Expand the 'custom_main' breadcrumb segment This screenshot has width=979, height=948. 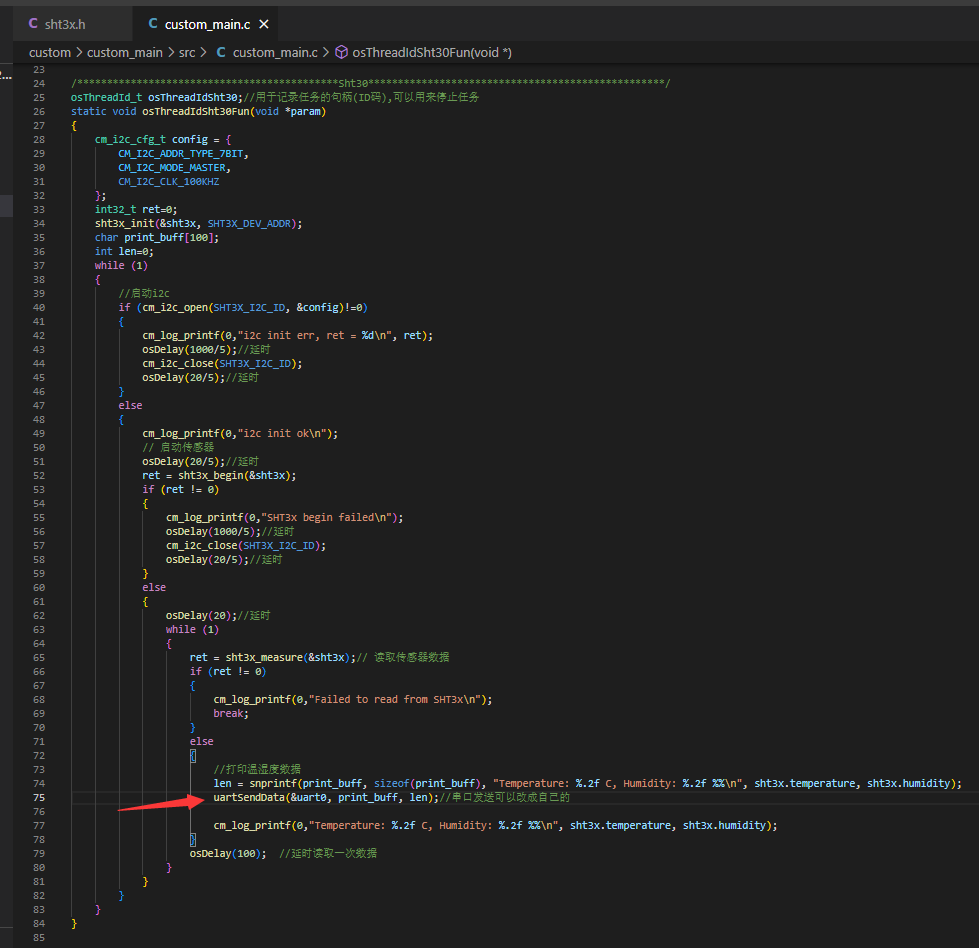point(124,52)
